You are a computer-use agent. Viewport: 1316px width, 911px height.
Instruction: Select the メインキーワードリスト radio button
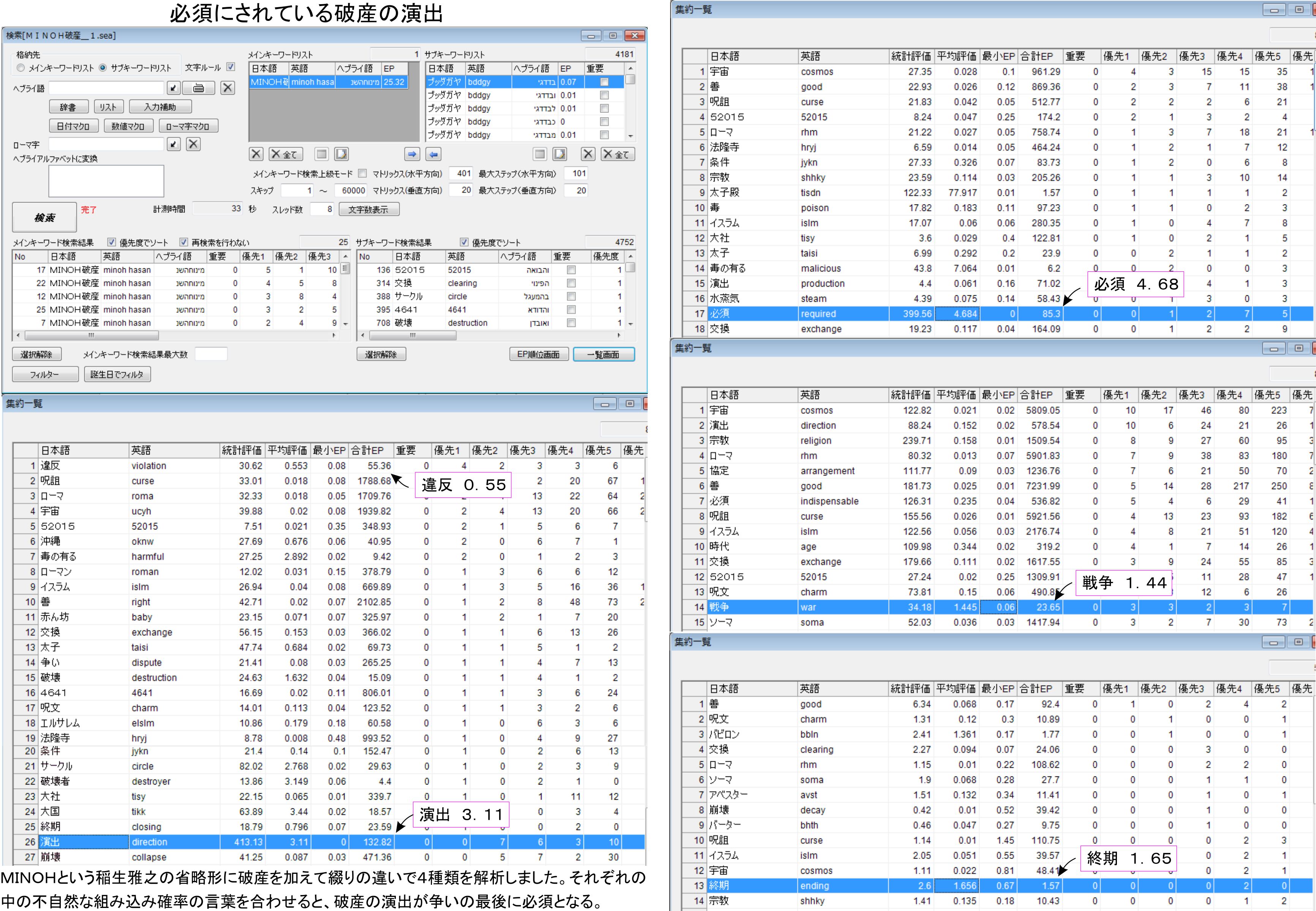(21, 68)
